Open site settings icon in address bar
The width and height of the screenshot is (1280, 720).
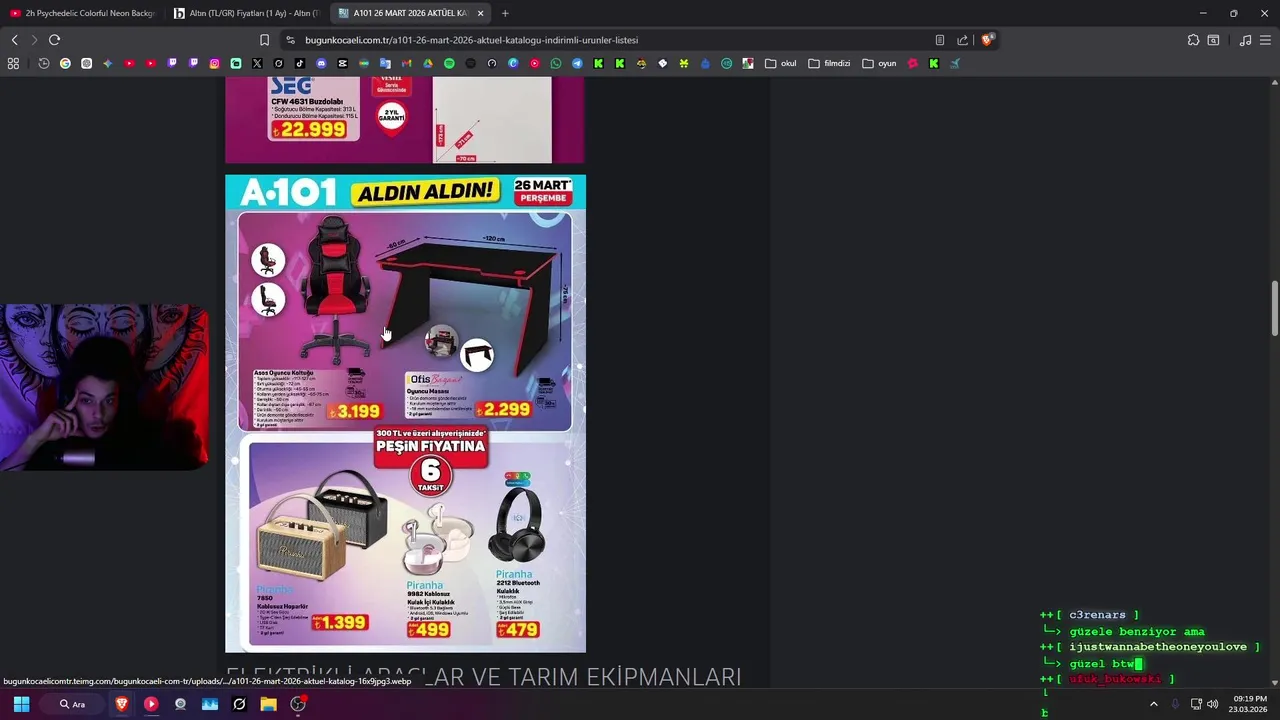[x=290, y=40]
